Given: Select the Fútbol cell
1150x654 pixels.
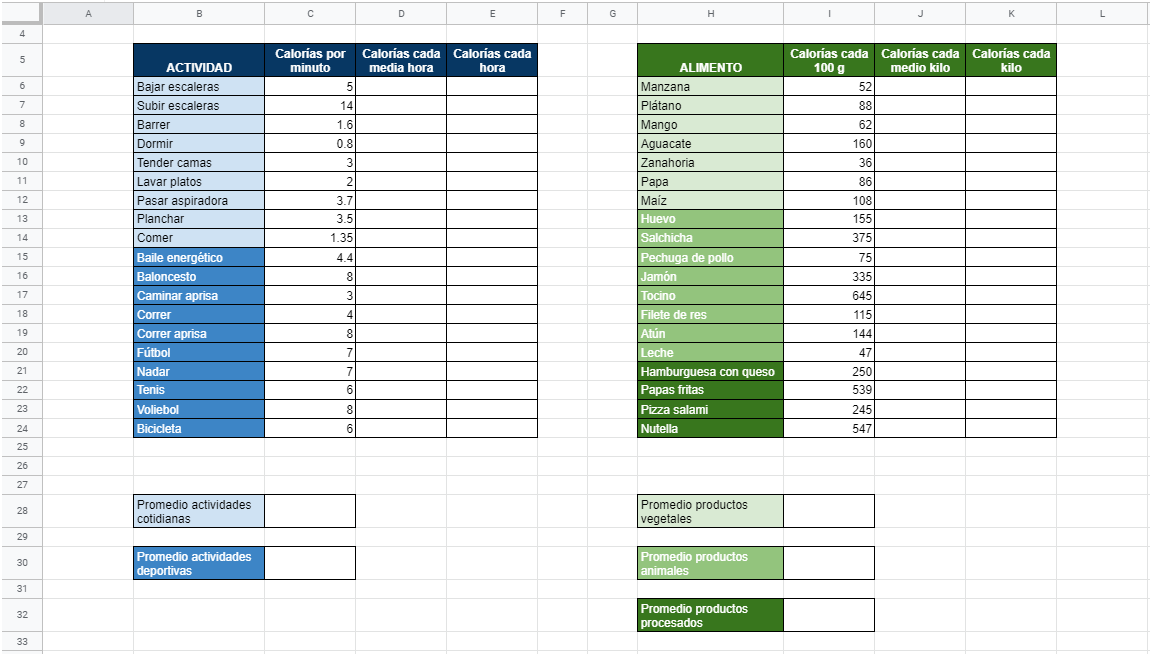Looking at the screenshot, I should pos(199,353).
